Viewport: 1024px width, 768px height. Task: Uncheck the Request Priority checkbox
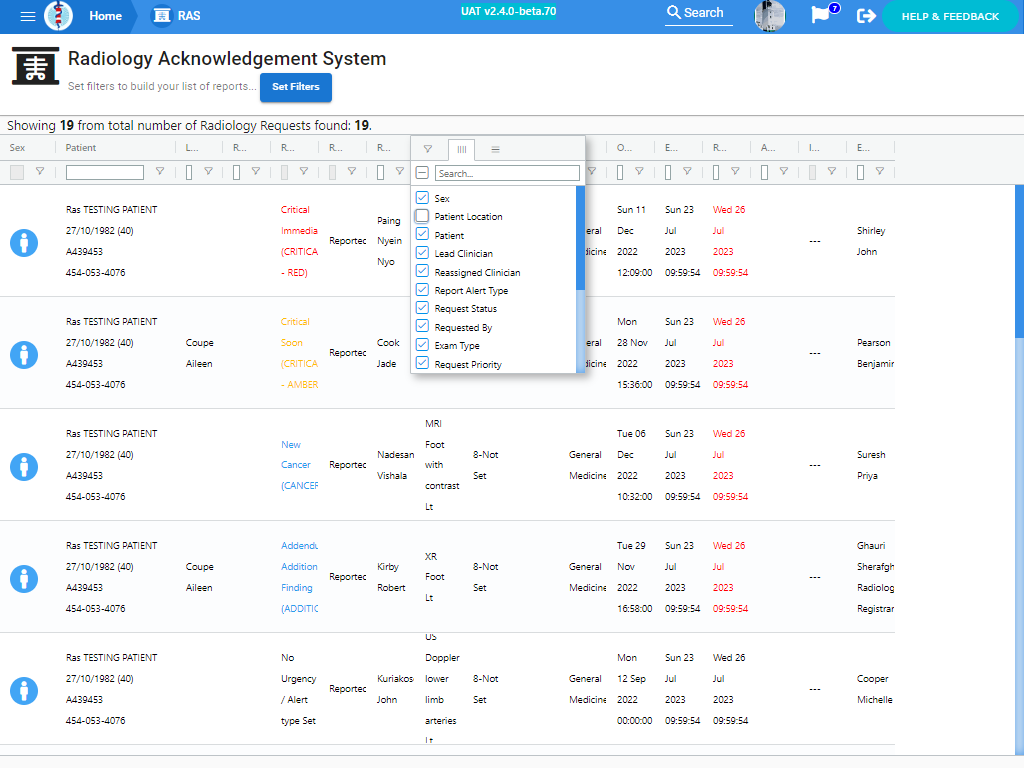click(422, 363)
